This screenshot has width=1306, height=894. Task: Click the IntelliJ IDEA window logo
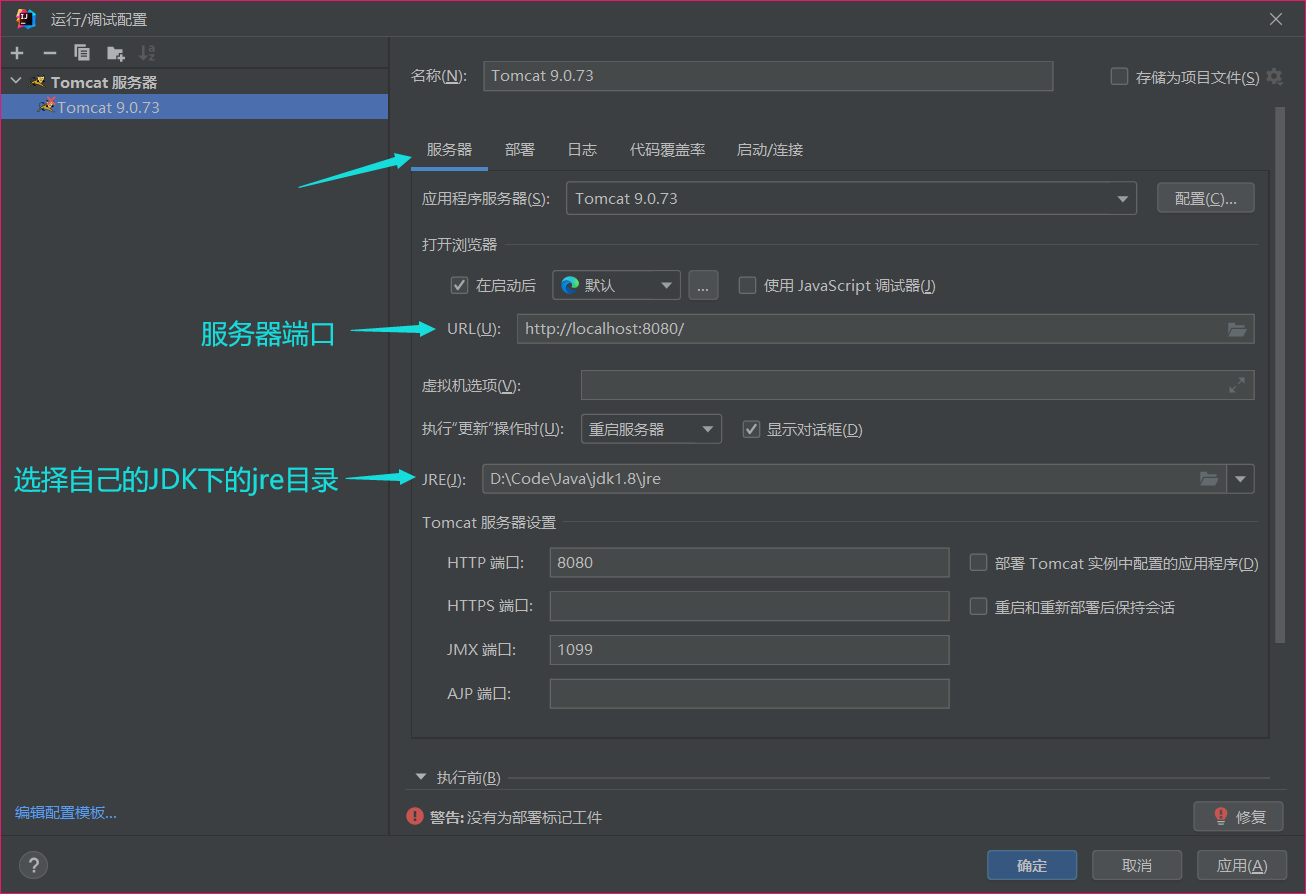coord(26,19)
